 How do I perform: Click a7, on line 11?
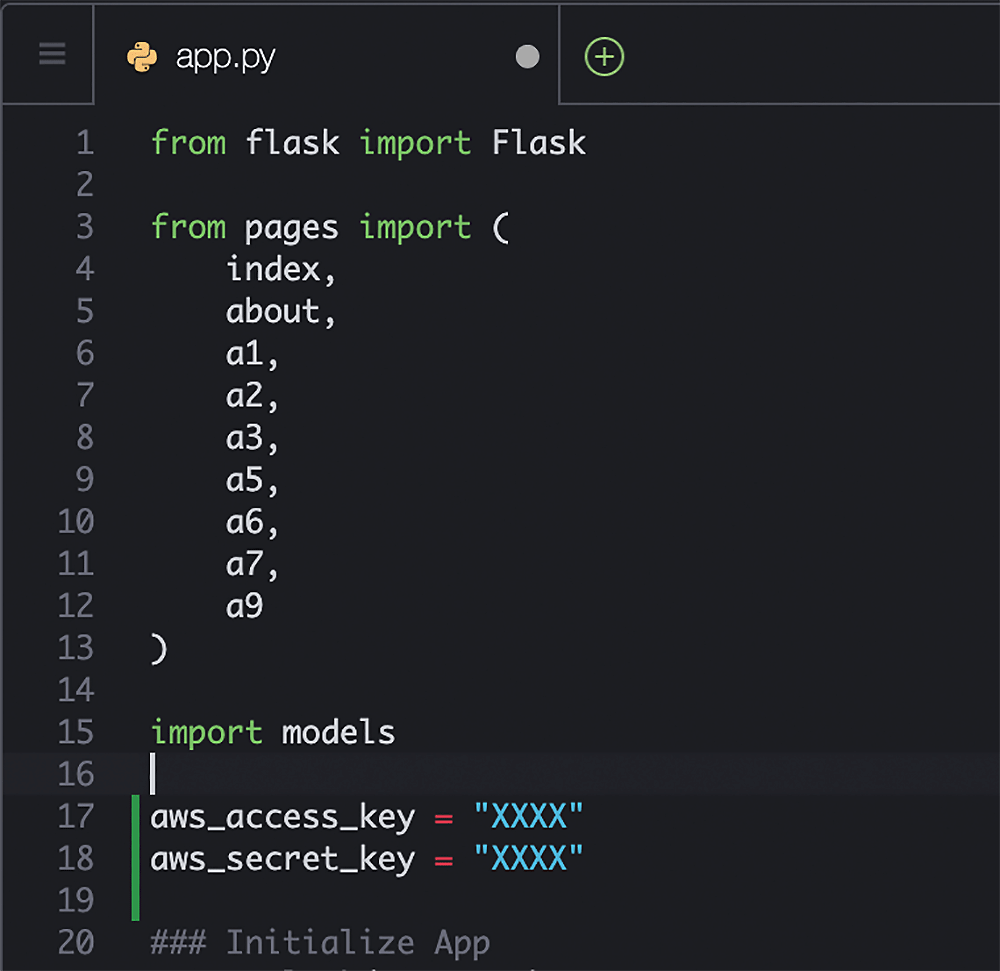(253, 565)
